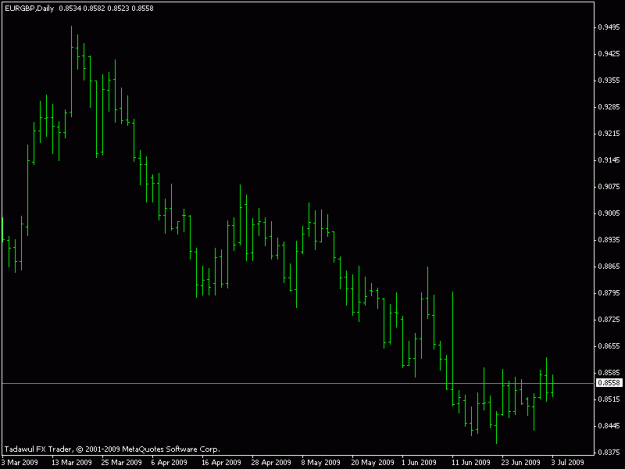
Task: Click the 0.9285 price axis label
Action: coord(609,107)
